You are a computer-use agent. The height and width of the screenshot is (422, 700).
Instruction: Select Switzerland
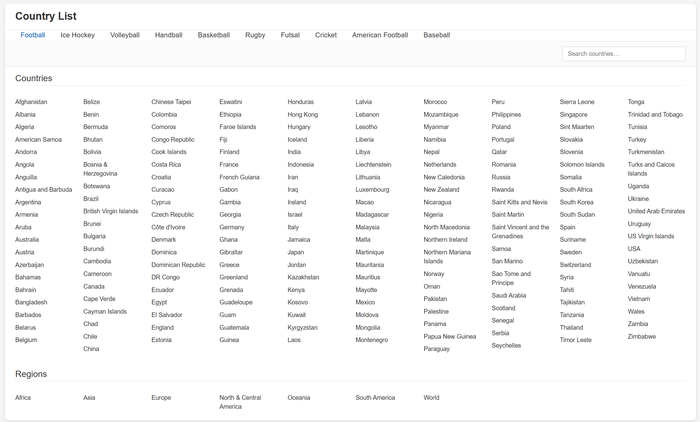[x=575, y=264]
